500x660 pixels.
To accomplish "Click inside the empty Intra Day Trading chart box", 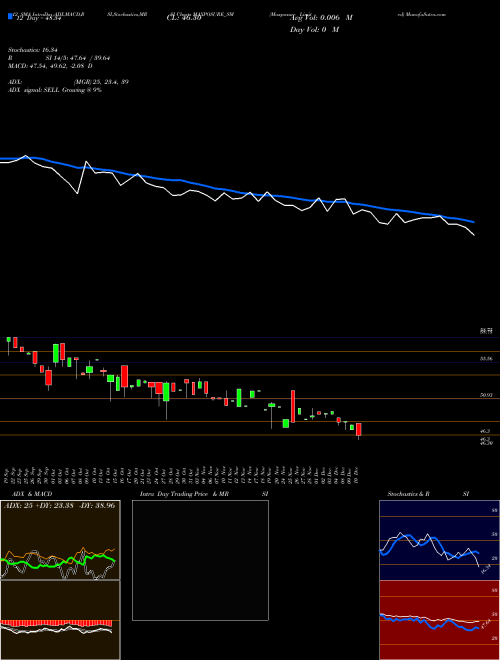I will (x=200, y=560).
